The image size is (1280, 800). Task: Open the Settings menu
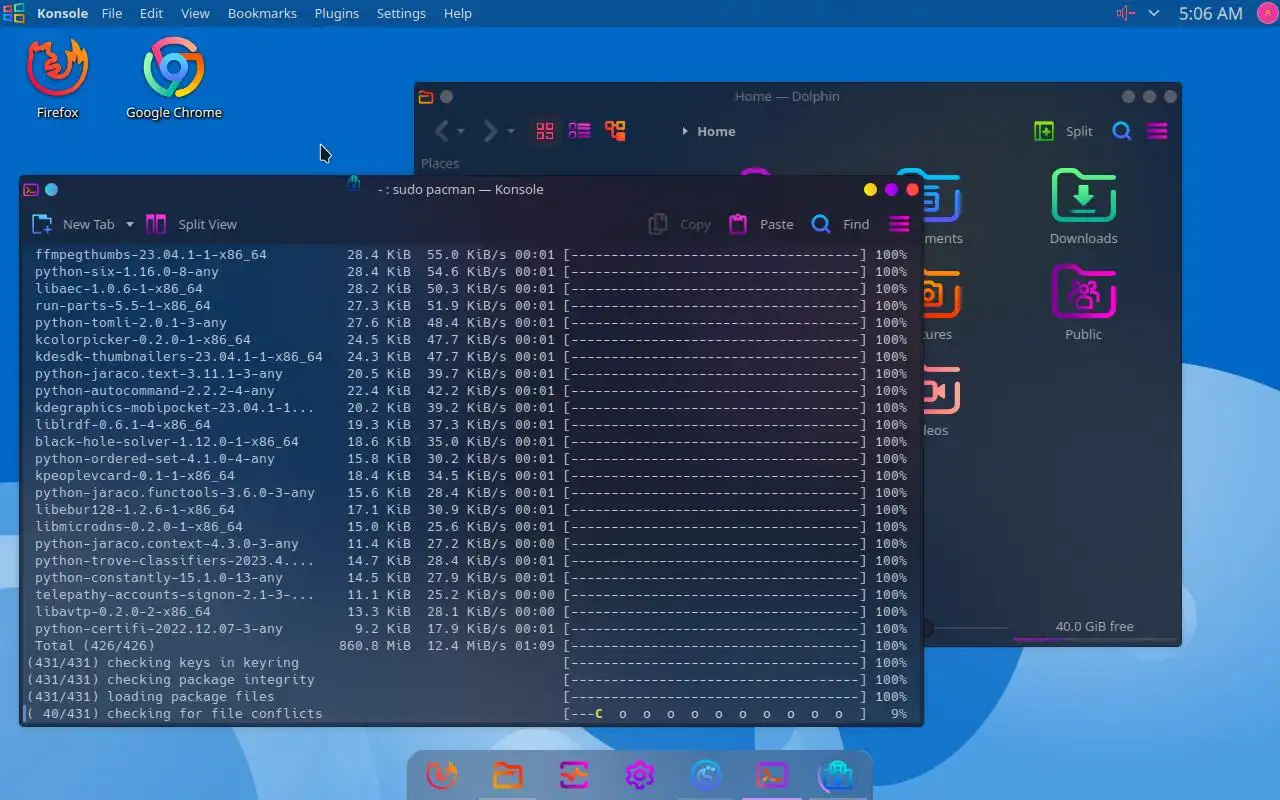coord(401,13)
